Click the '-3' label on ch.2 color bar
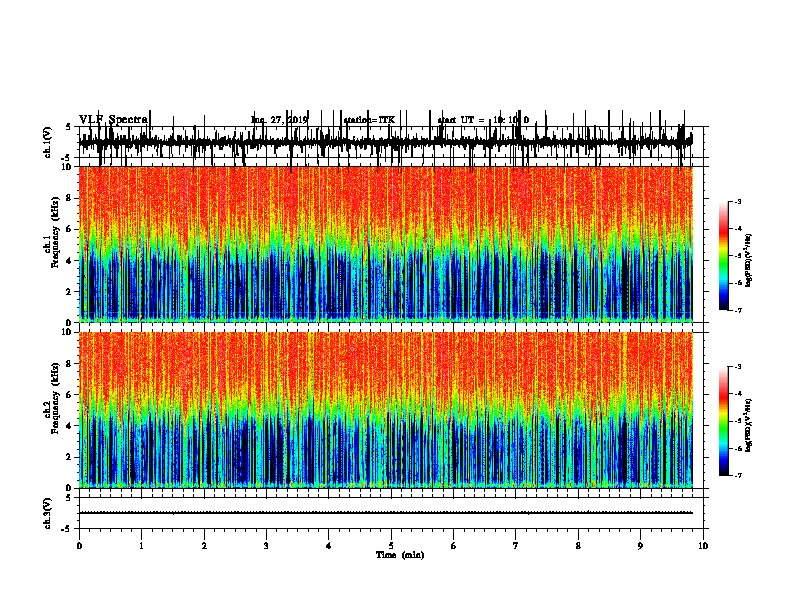Viewport: 792px width, 612px height. coord(738,367)
